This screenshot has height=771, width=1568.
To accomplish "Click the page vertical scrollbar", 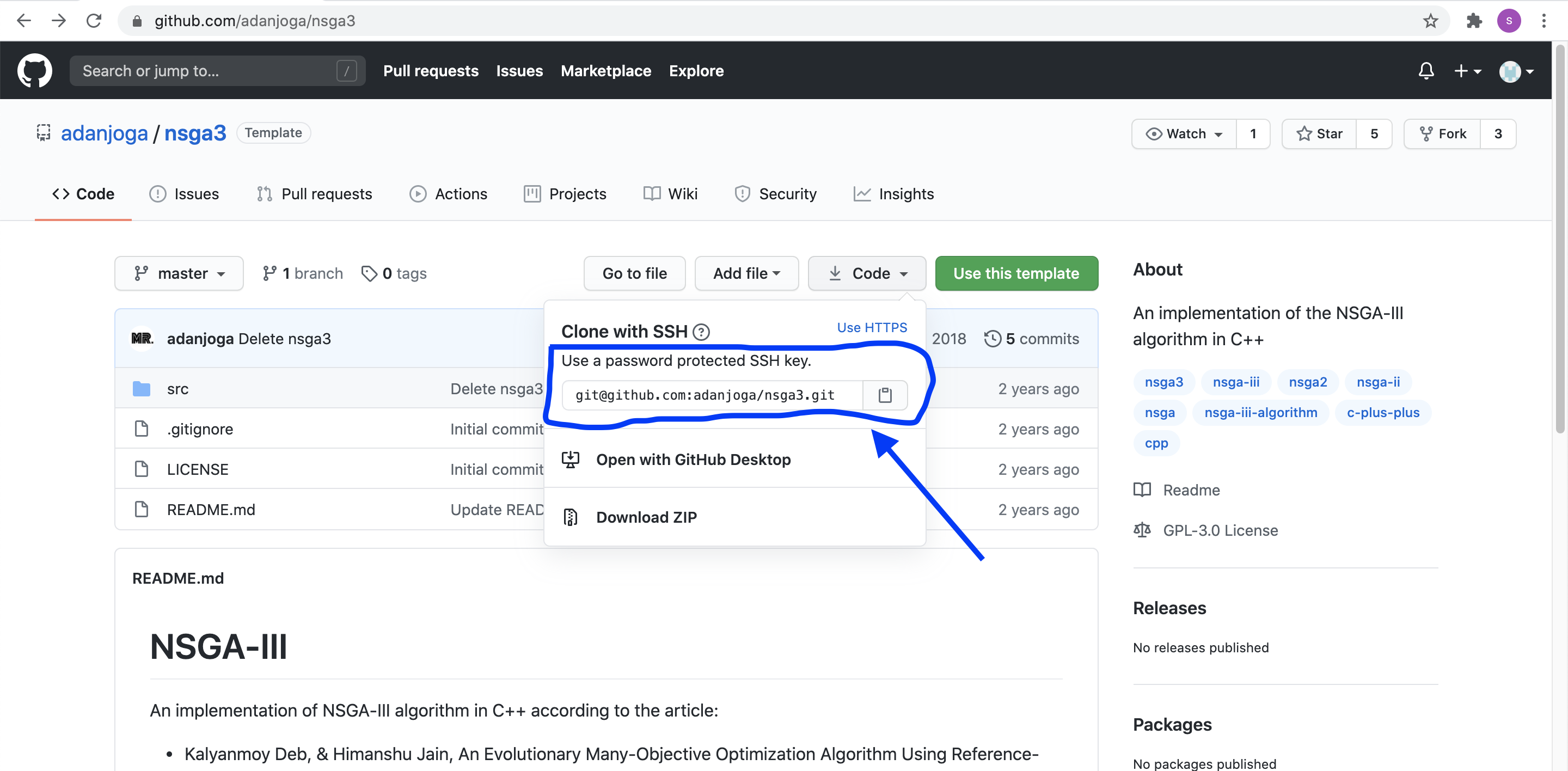I will 1559,237.
